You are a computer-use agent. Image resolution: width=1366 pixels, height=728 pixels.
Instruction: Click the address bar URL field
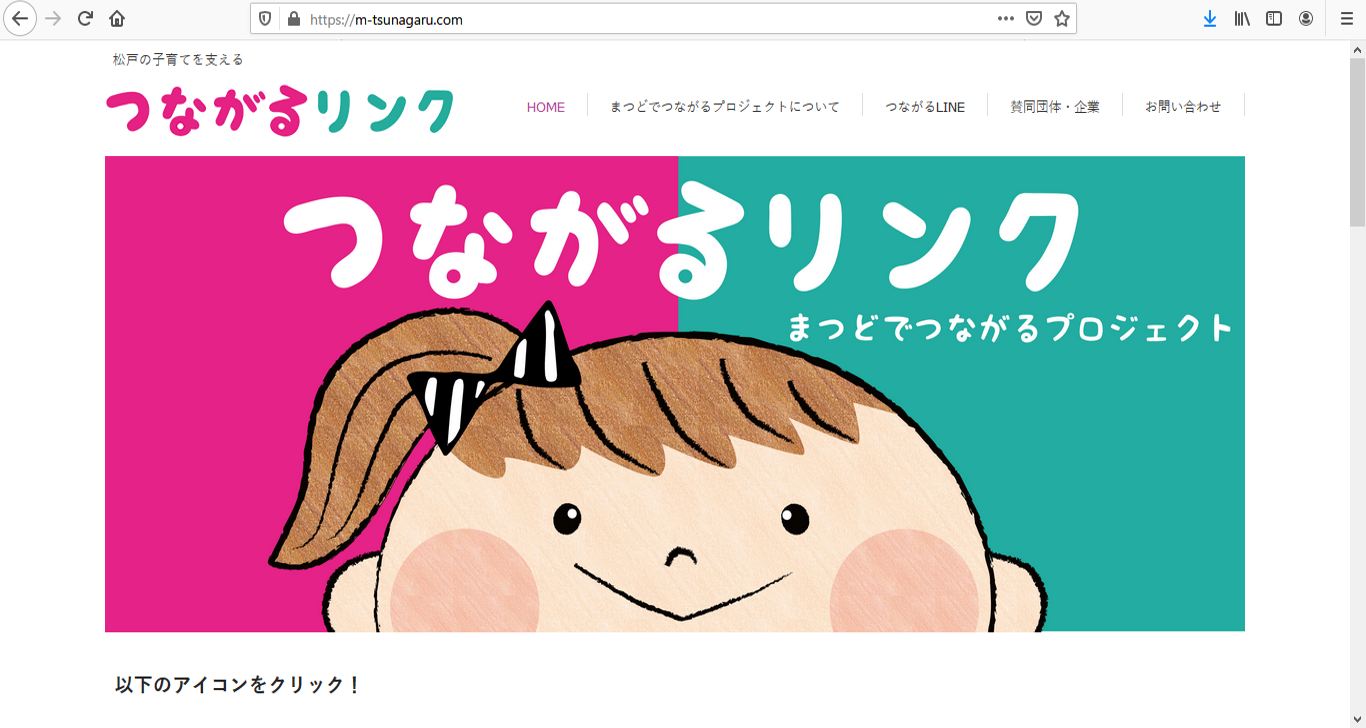640,19
